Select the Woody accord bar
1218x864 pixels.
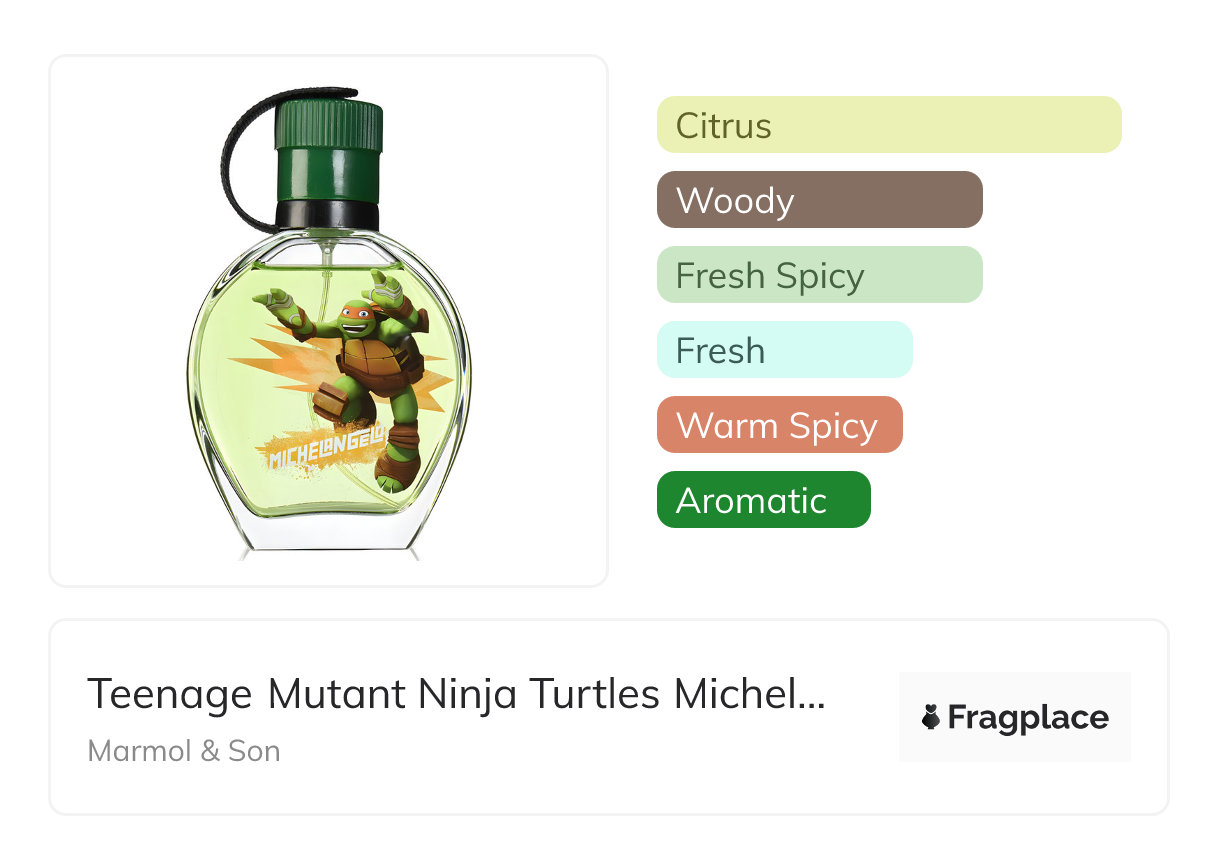point(819,200)
